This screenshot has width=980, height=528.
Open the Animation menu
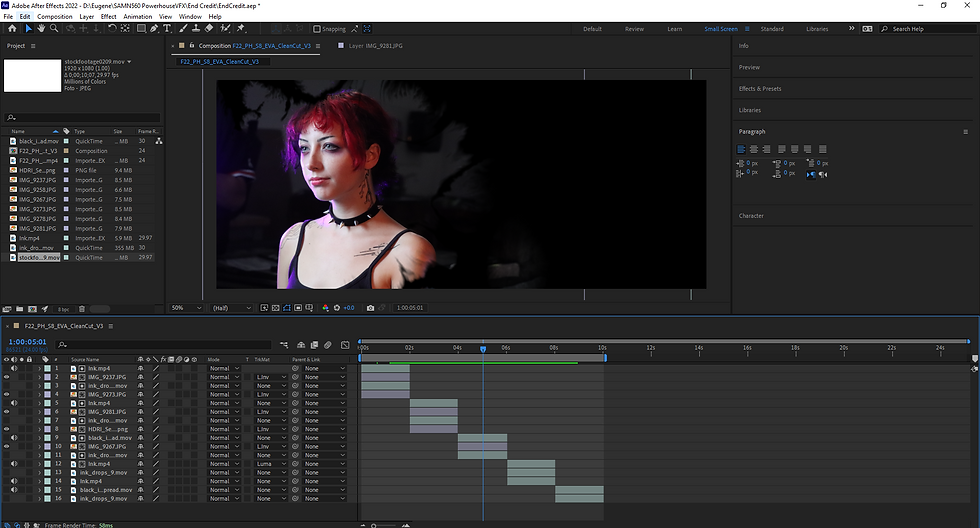pos(138,17)
